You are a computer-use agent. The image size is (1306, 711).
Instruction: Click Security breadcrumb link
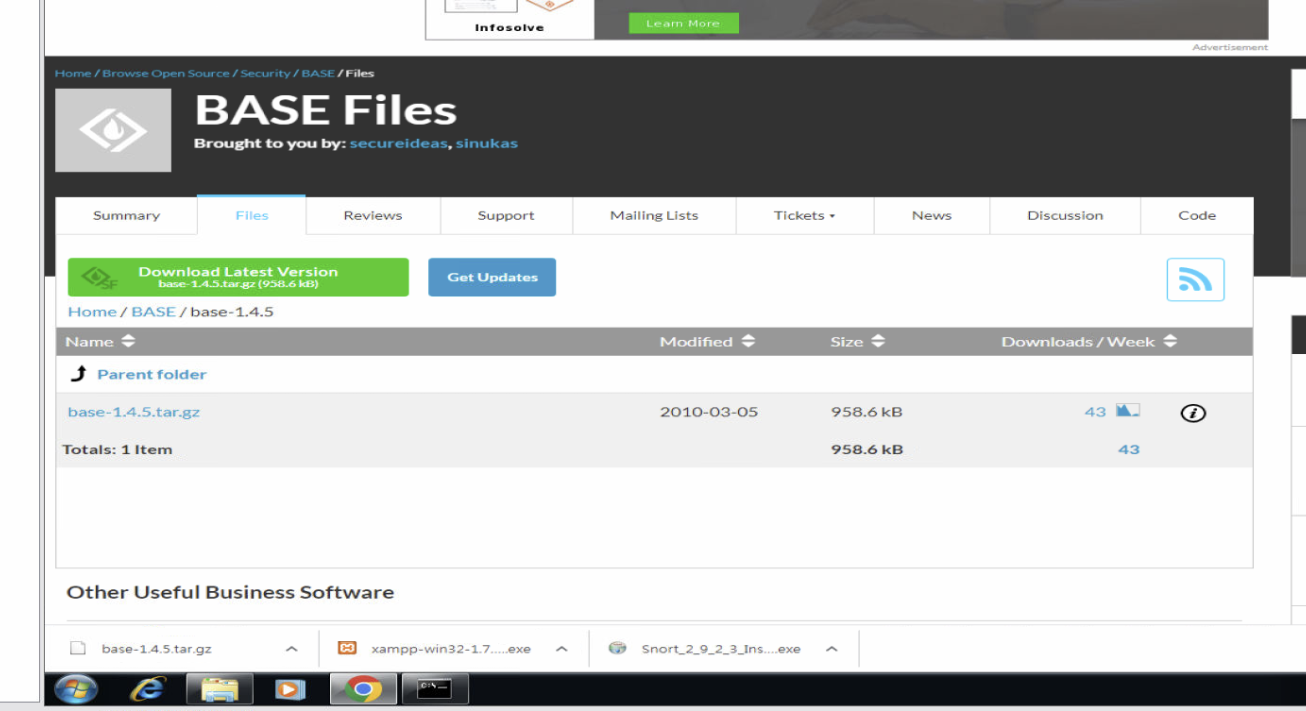[265, 73]
